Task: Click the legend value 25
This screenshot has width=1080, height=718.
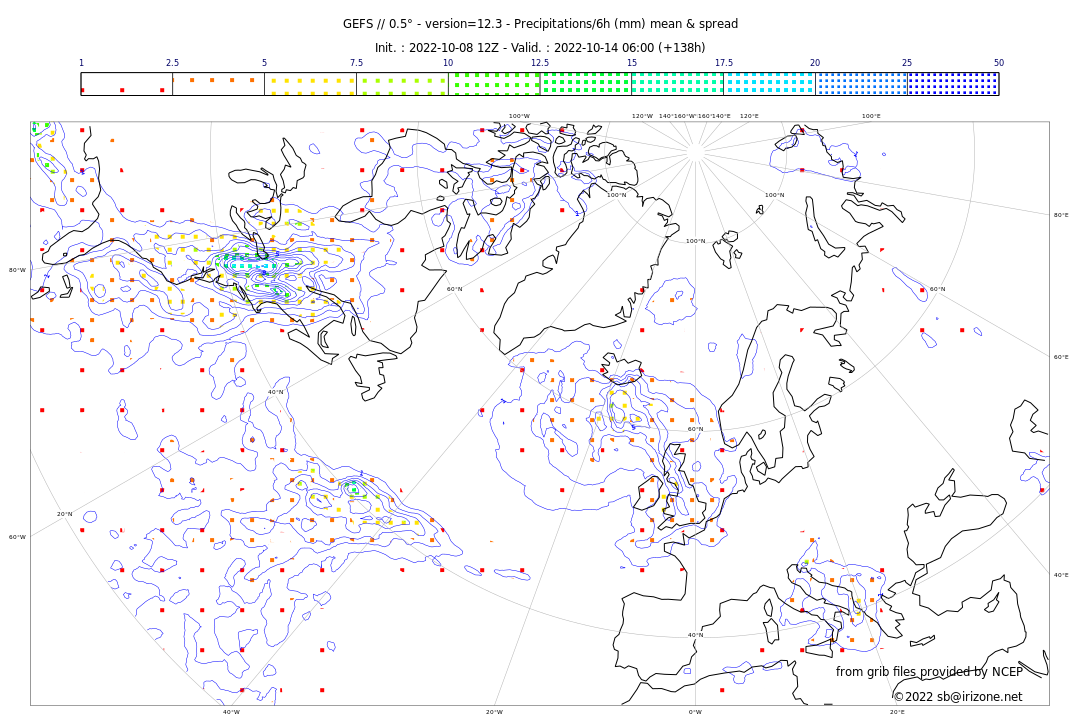Action: (x=907, y=63)
